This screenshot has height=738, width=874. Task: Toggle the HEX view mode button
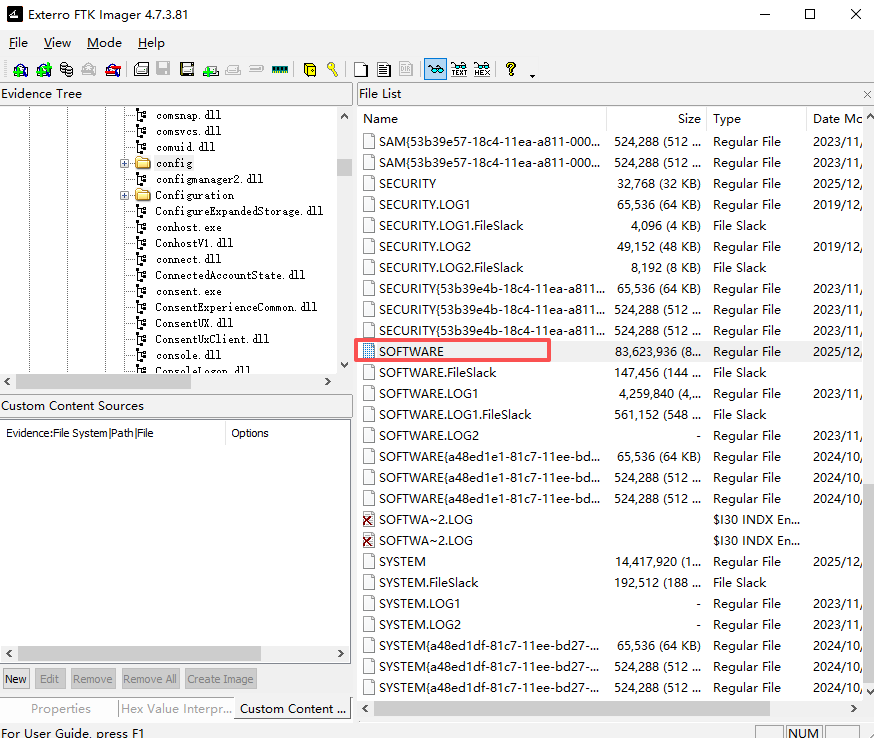tap(482, 70)
